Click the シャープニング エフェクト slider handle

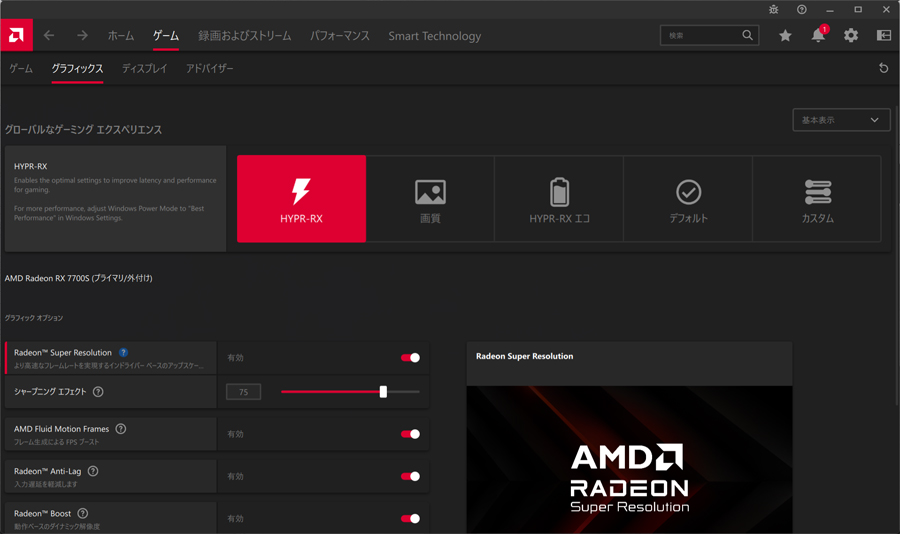click(x=383, y=392)
